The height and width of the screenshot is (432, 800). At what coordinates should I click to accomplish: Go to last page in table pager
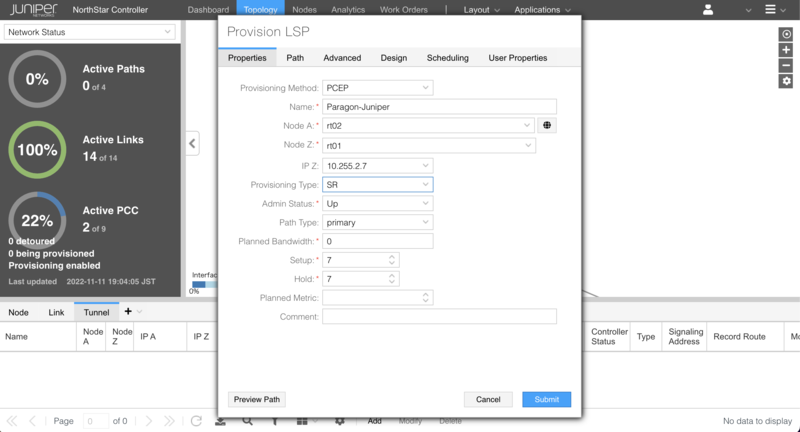point(169,421)
